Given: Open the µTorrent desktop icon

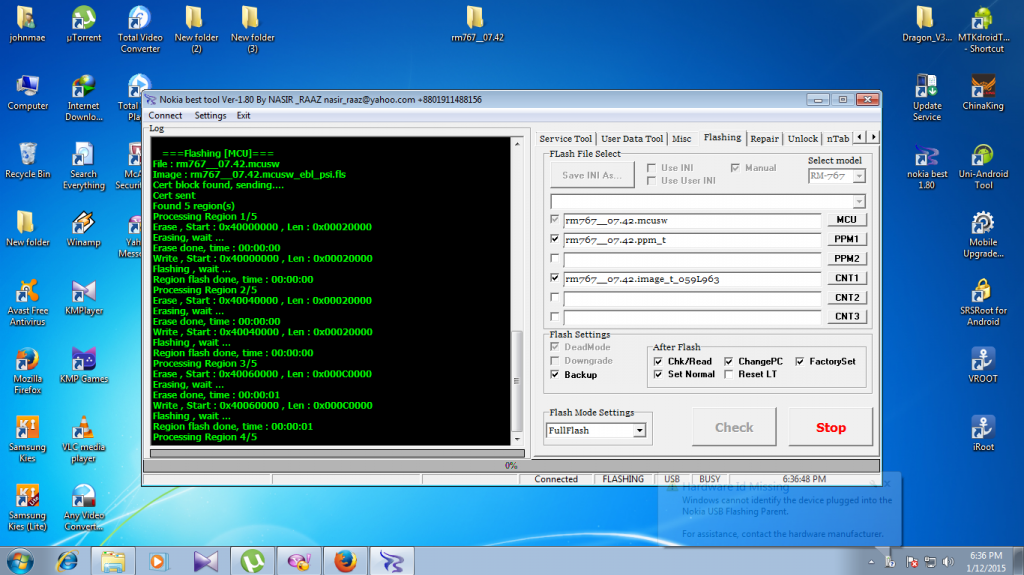Looking at the screenshot, I should point(84,19).
